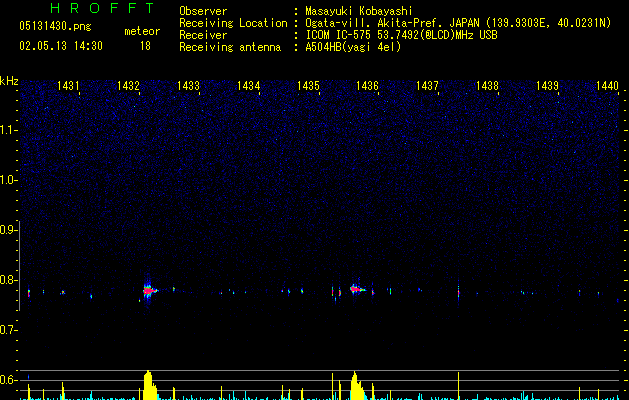
Task: Click the large meteor echo after 1432
Action: pyautogui.click(x=149, y=290)
